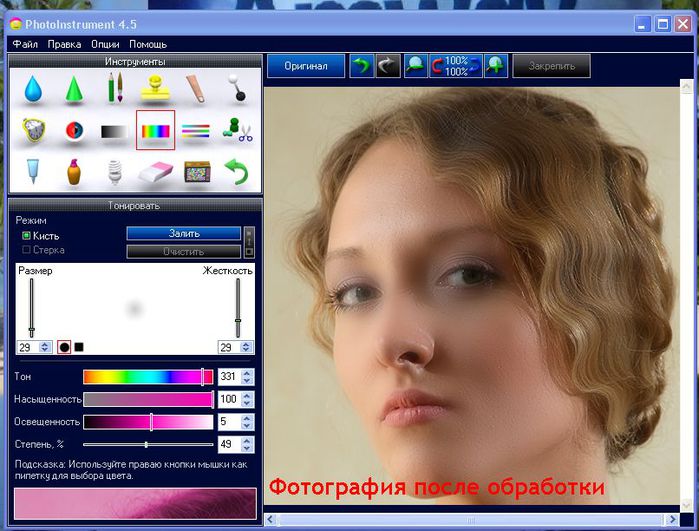This screenshot has height=531, width=699.
Task: Open the Опции menu
Action: [x=105, y=44]
